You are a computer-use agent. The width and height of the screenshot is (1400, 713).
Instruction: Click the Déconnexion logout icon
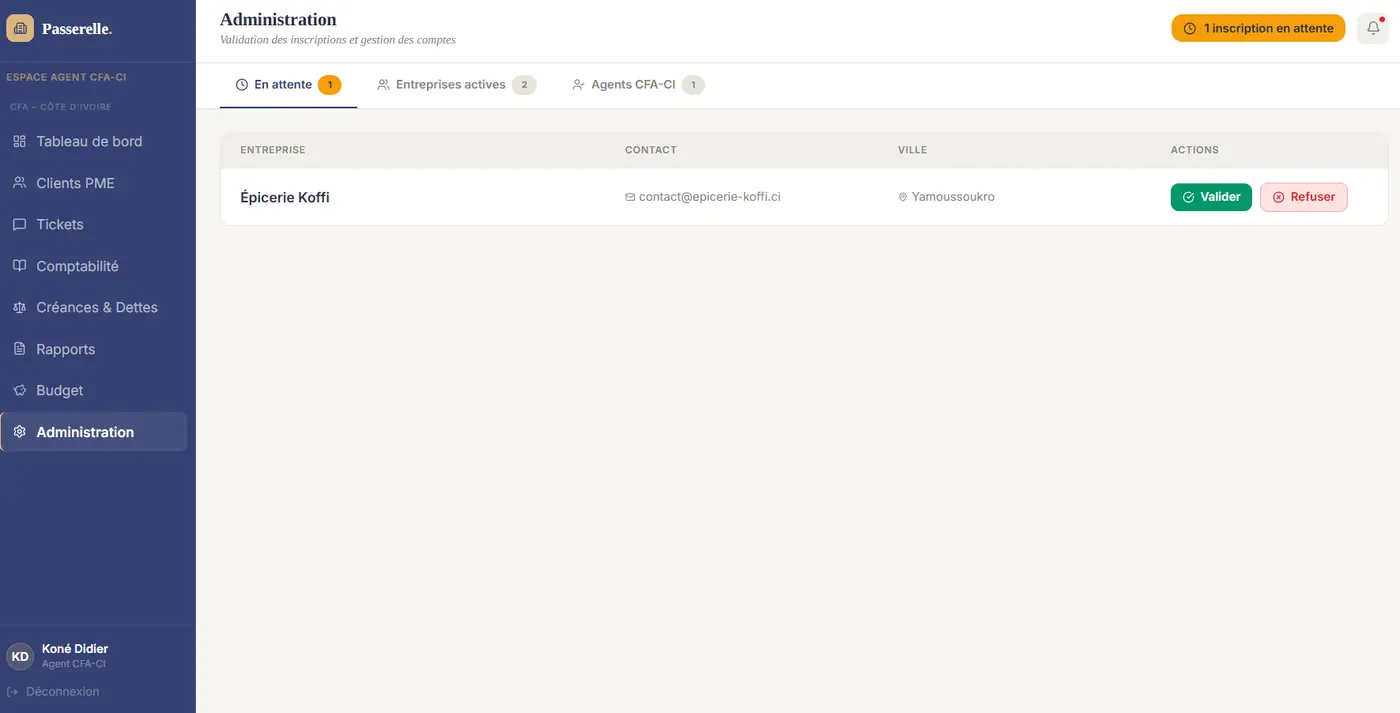click(x=13, y=692)
